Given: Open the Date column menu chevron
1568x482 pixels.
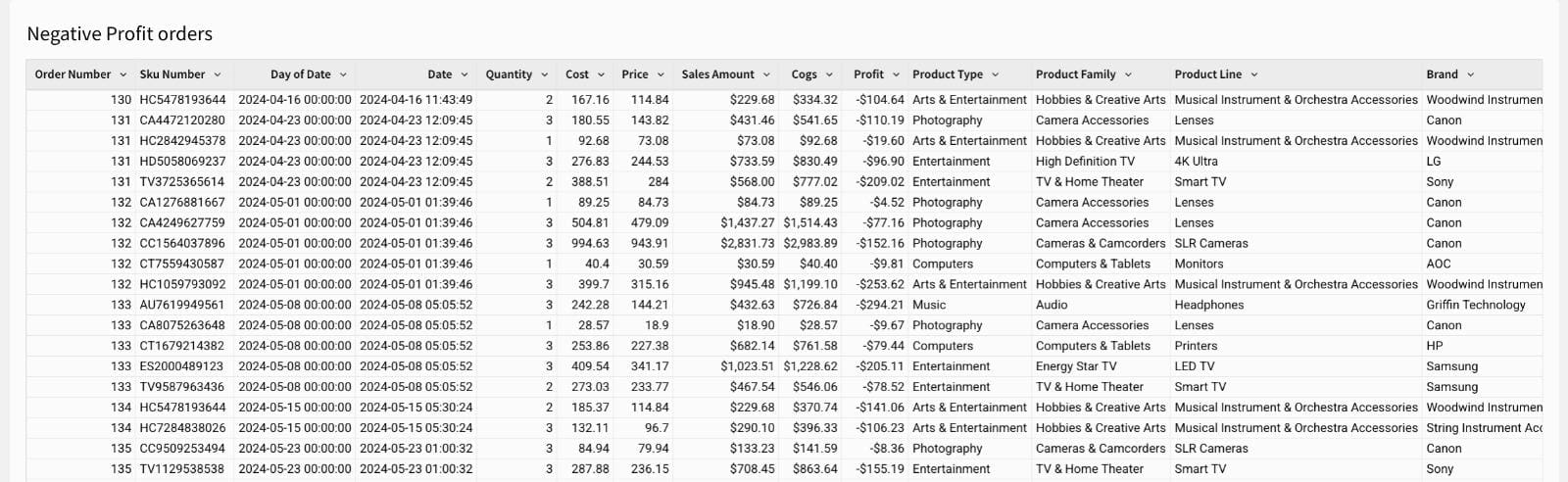Looking at the screenshot, I should point(465,74).
